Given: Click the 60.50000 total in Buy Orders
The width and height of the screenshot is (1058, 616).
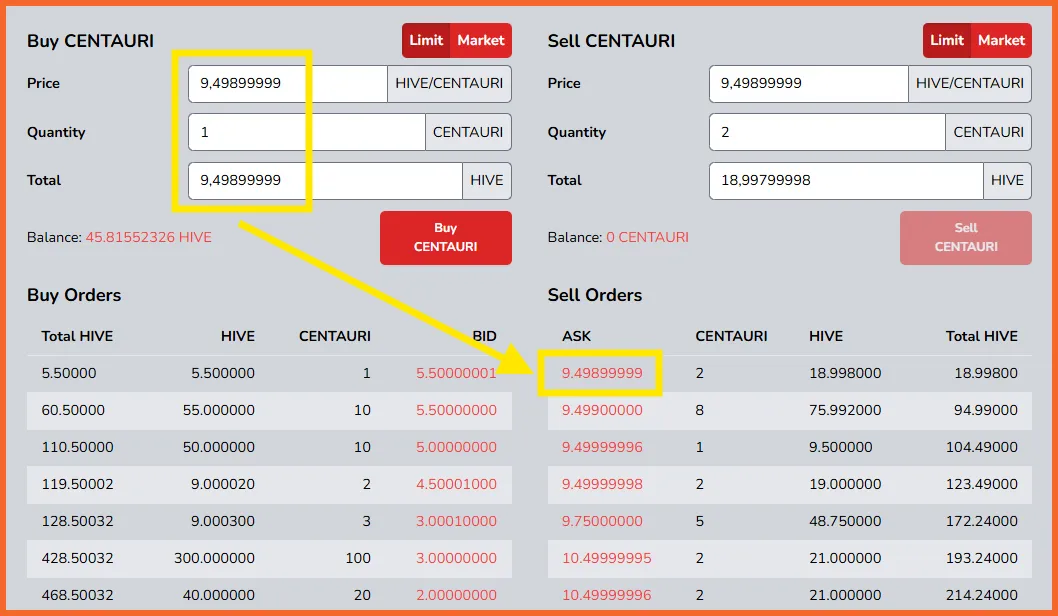Looking at the screenshot, I should [73, 410].
